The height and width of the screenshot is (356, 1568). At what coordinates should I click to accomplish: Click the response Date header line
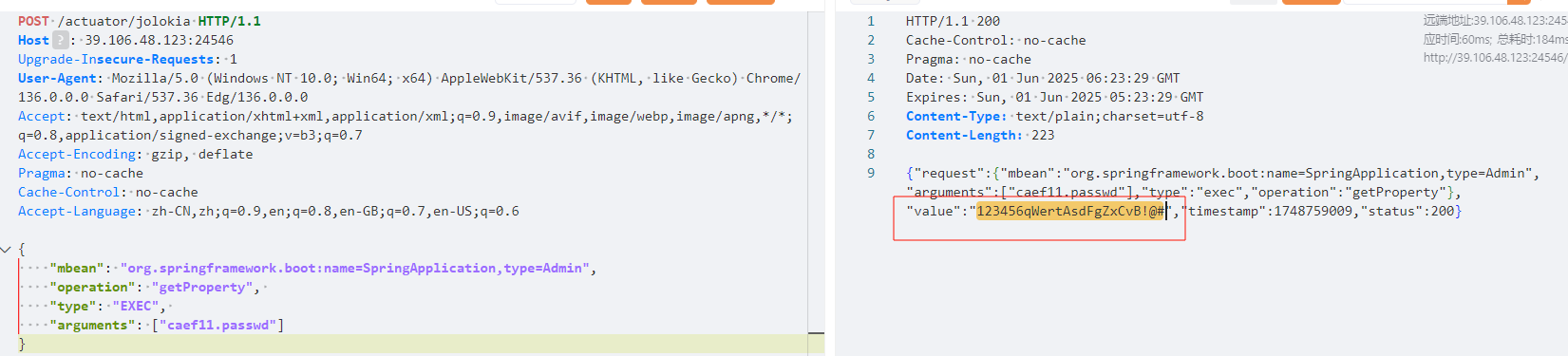click(x=1043, y=78)
